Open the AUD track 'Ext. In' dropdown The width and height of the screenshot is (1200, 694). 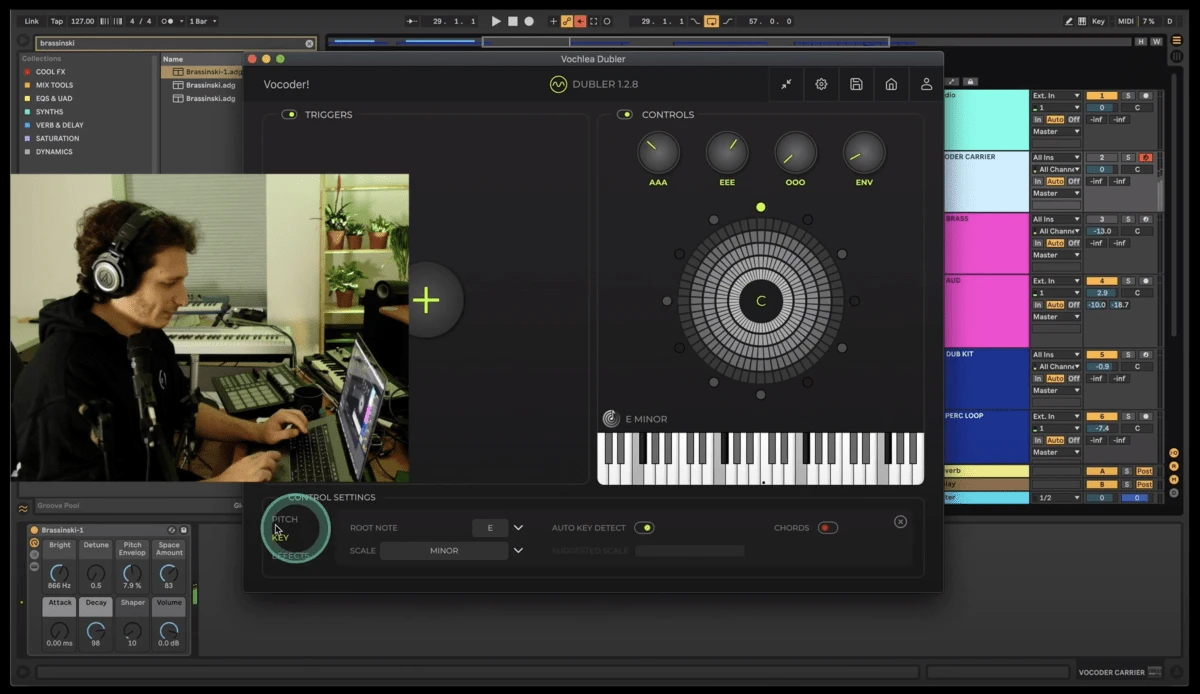click(x=1057, y=282)
